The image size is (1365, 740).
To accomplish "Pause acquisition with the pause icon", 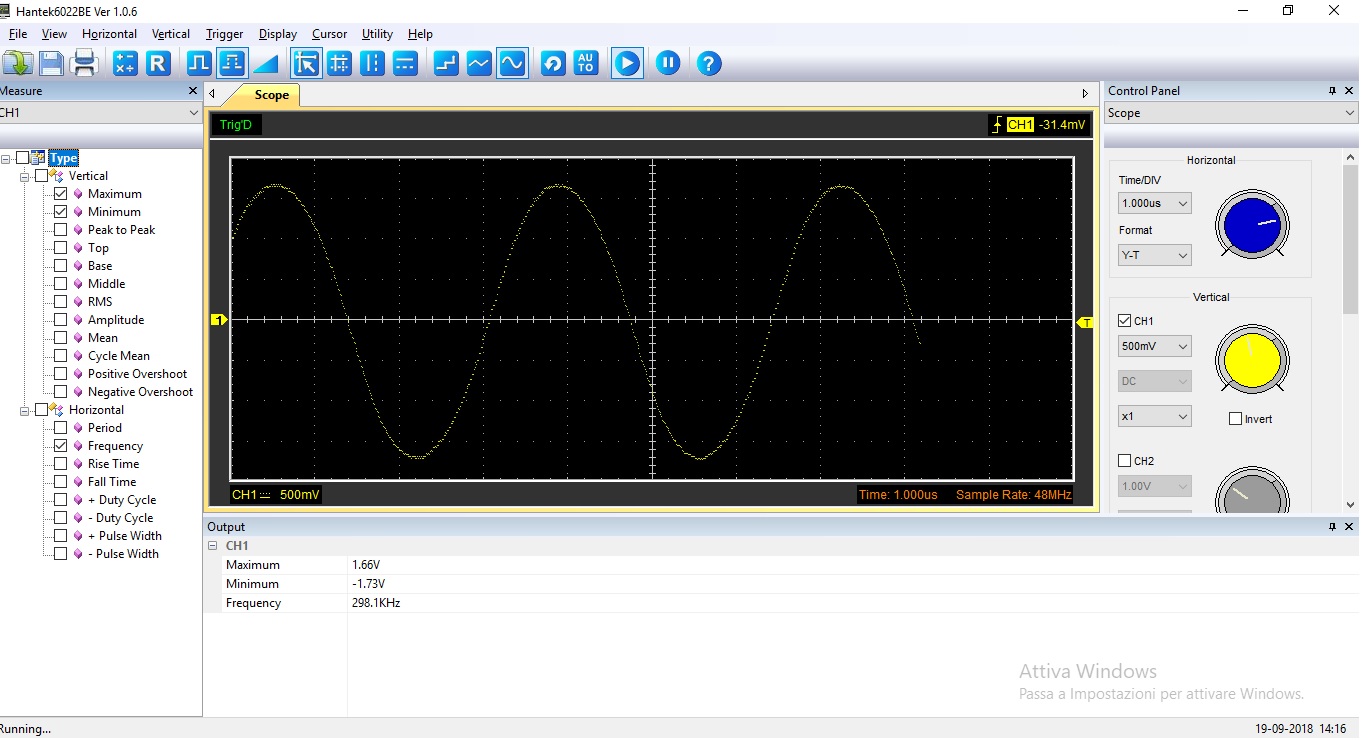I will point(668,64).
